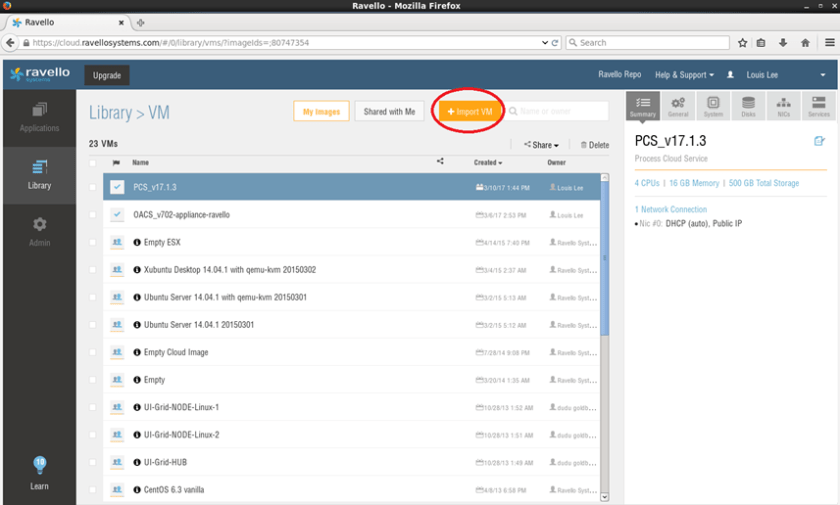This screenshot has height=505, width=840.
Task: Click the Learn icon in sidebar
Action: coord(39,472)
